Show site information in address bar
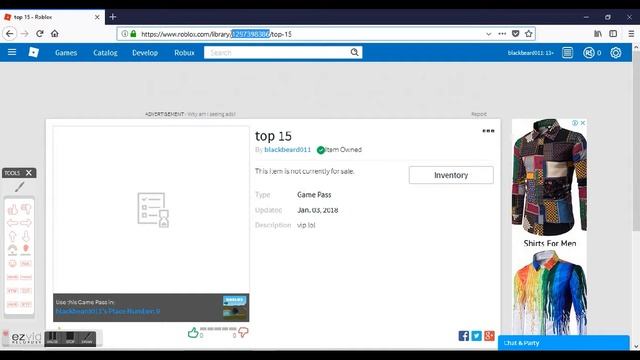Screen dimensions: 640x360 [x=124, y=34]
